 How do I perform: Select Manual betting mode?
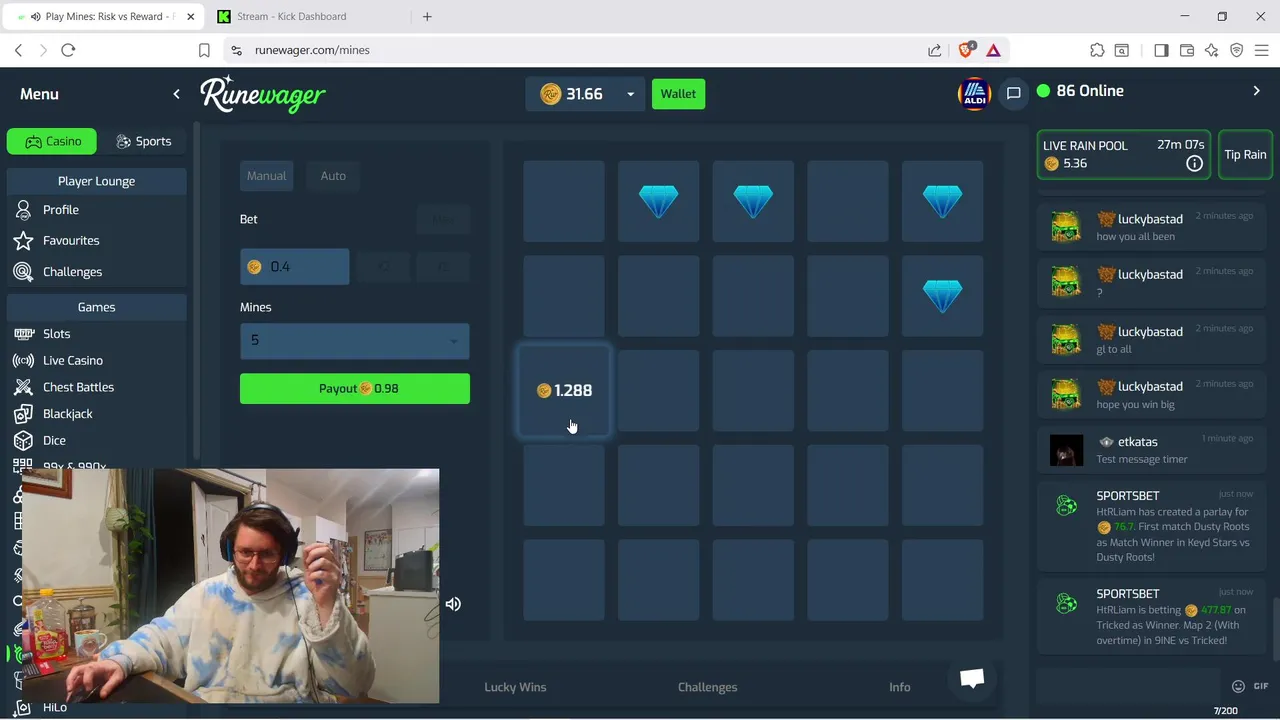click(x=267, y=176)
